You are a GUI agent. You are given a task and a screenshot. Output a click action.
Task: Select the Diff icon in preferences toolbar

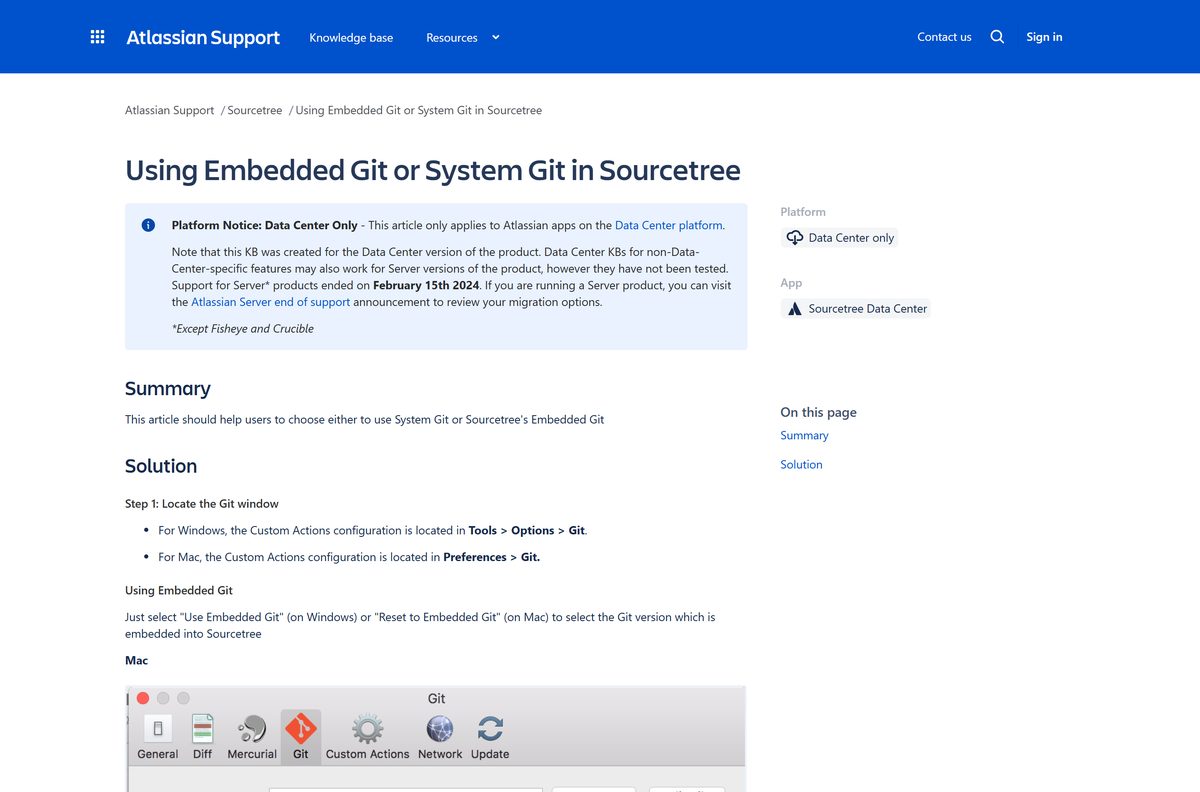(203, 728)
